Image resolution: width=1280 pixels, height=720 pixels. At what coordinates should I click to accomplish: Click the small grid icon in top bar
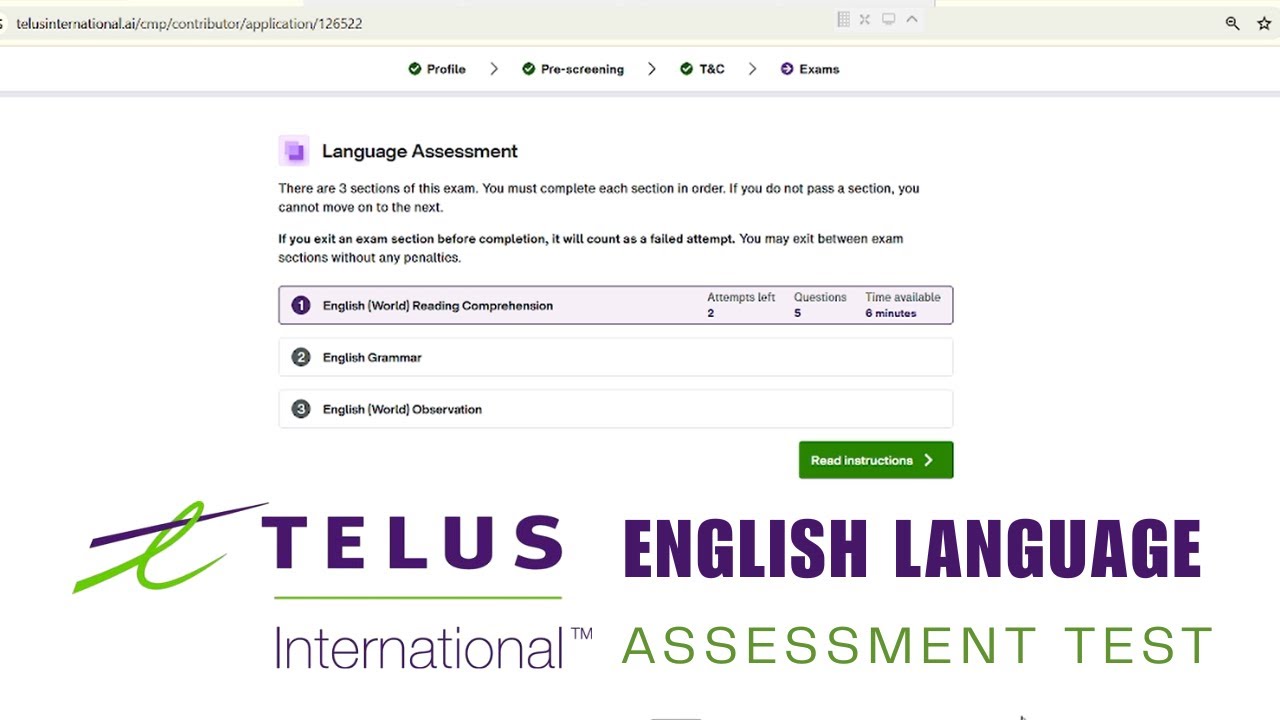pyautogui.click(x=843, y=19)
